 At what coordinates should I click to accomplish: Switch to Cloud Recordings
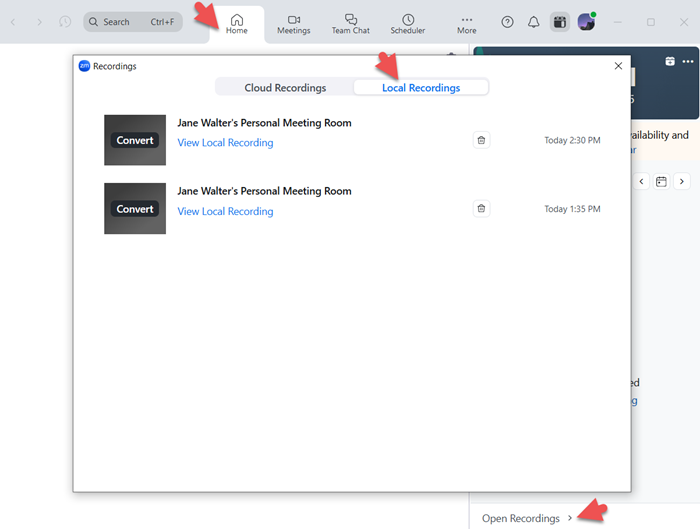click(x=285, y=88)
